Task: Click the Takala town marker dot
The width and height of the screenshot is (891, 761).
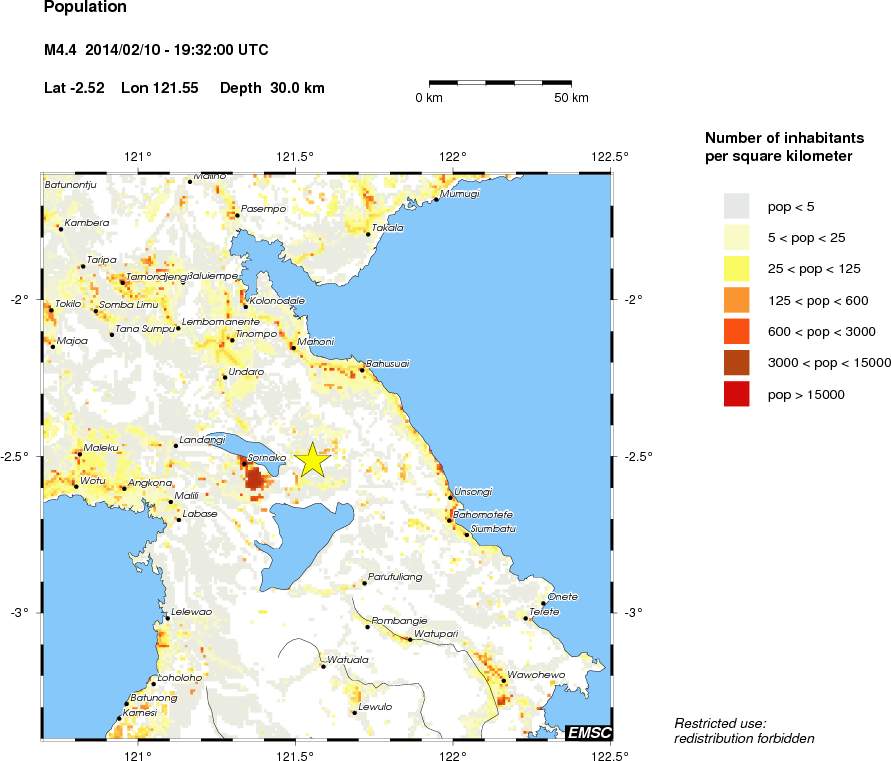Action: pyautogui.click(x=367, y=234)
